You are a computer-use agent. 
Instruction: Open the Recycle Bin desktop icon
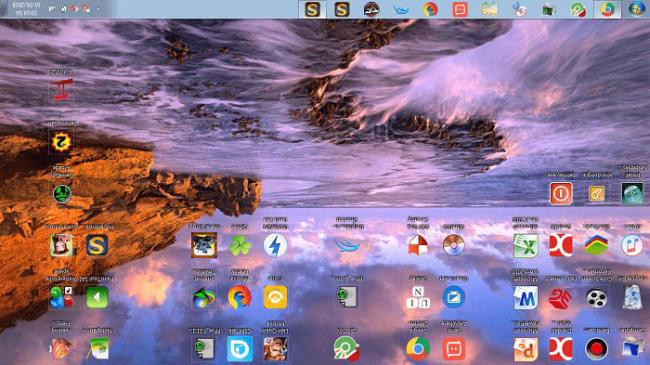pyautogui.click(x=632, y=297)
